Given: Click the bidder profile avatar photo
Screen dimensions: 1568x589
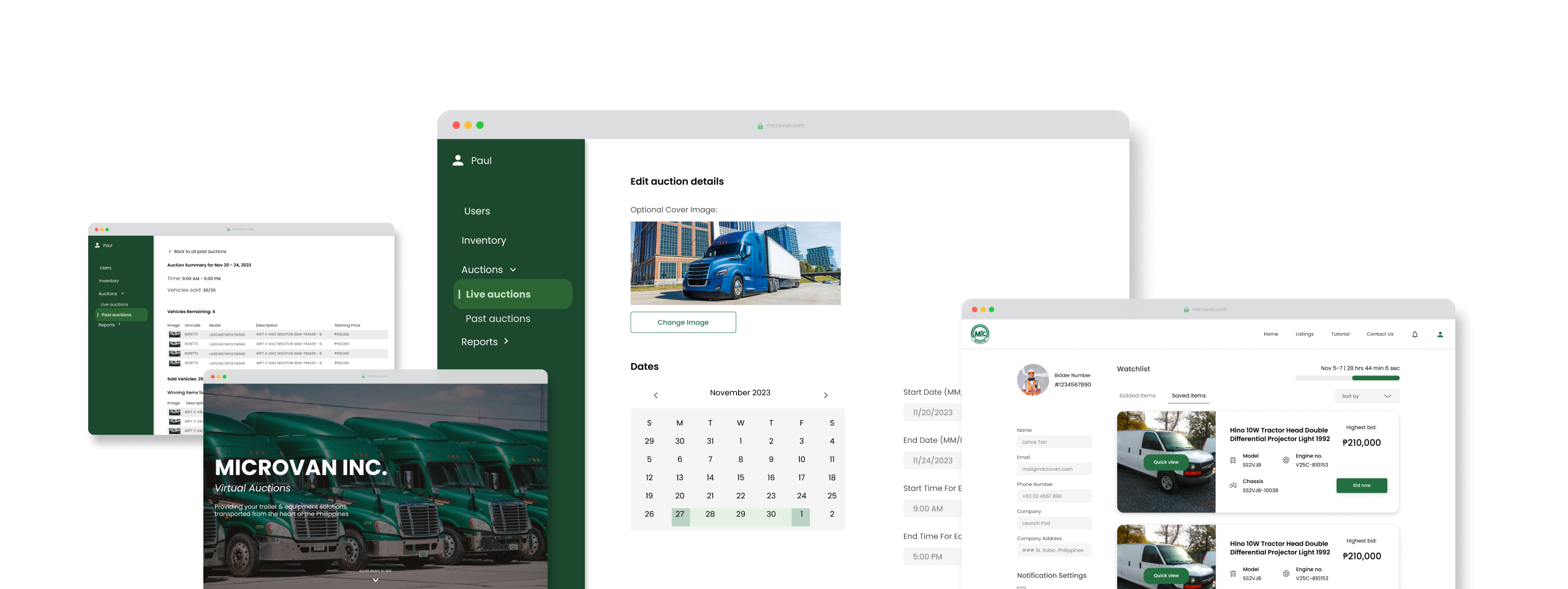Looking at the screenshot, I should [x=1033, y=380].
